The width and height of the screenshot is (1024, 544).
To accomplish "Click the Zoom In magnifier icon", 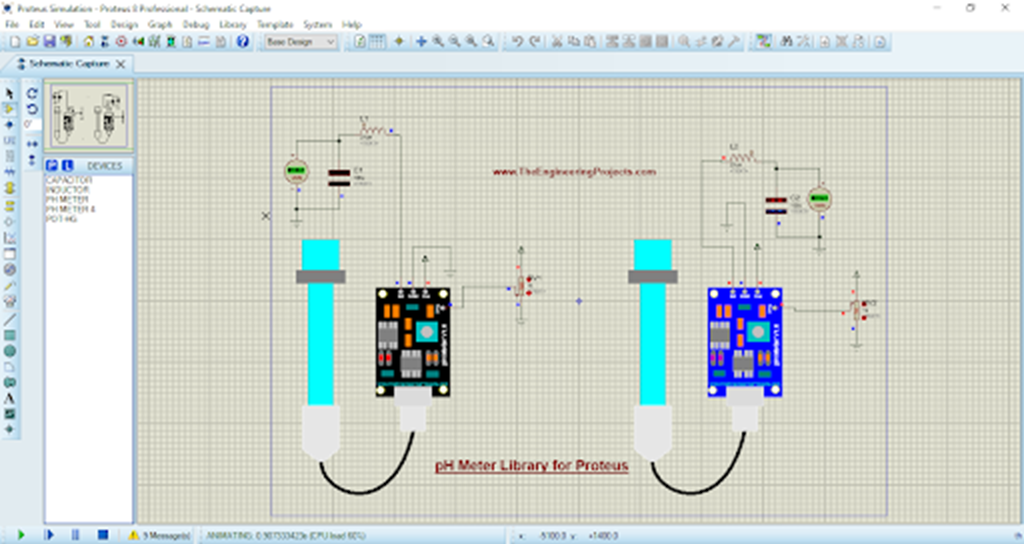I will coord(438,42).
